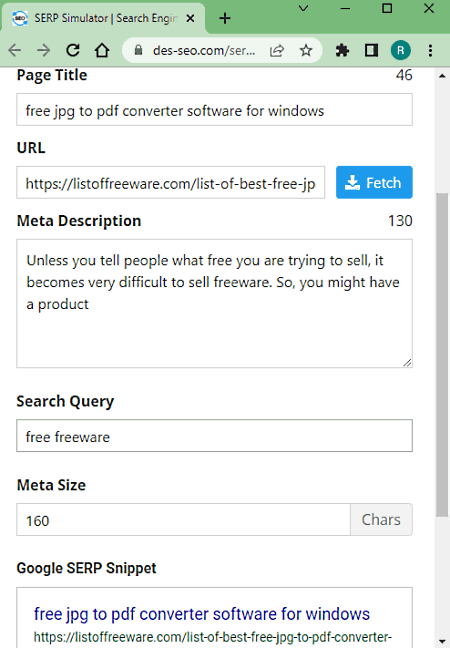
Task: Select the SERP Simulator tab
Action: pyautogui.click(x=103, y=18)
